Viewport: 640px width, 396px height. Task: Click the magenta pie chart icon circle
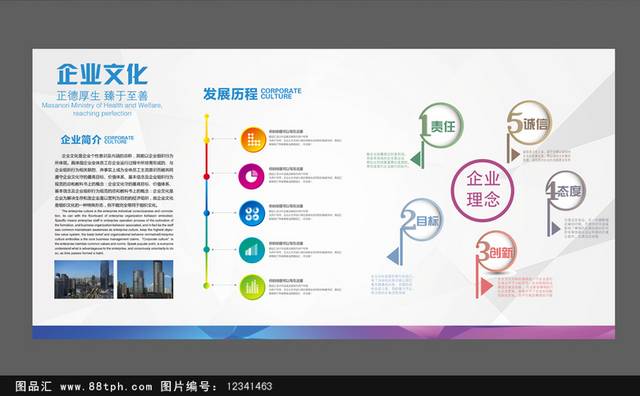pyautogui.click(x=251, y=176)
